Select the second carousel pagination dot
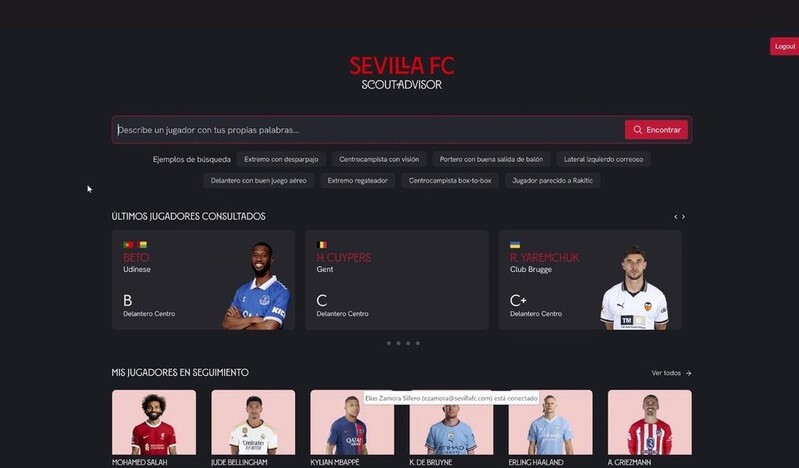The image size is (799, 468). click(398, 343)
